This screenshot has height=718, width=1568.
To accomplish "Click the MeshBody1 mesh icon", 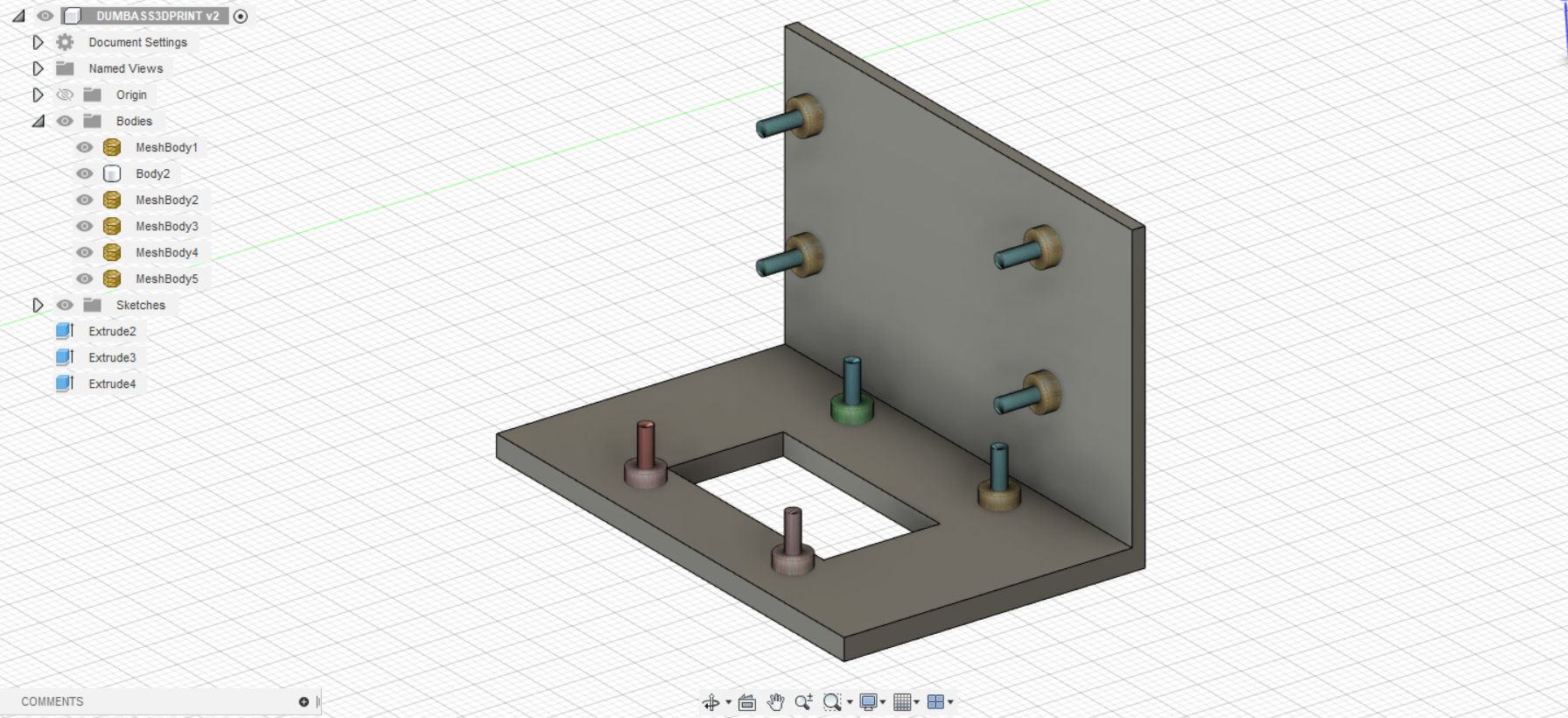I will coord(112,147).
